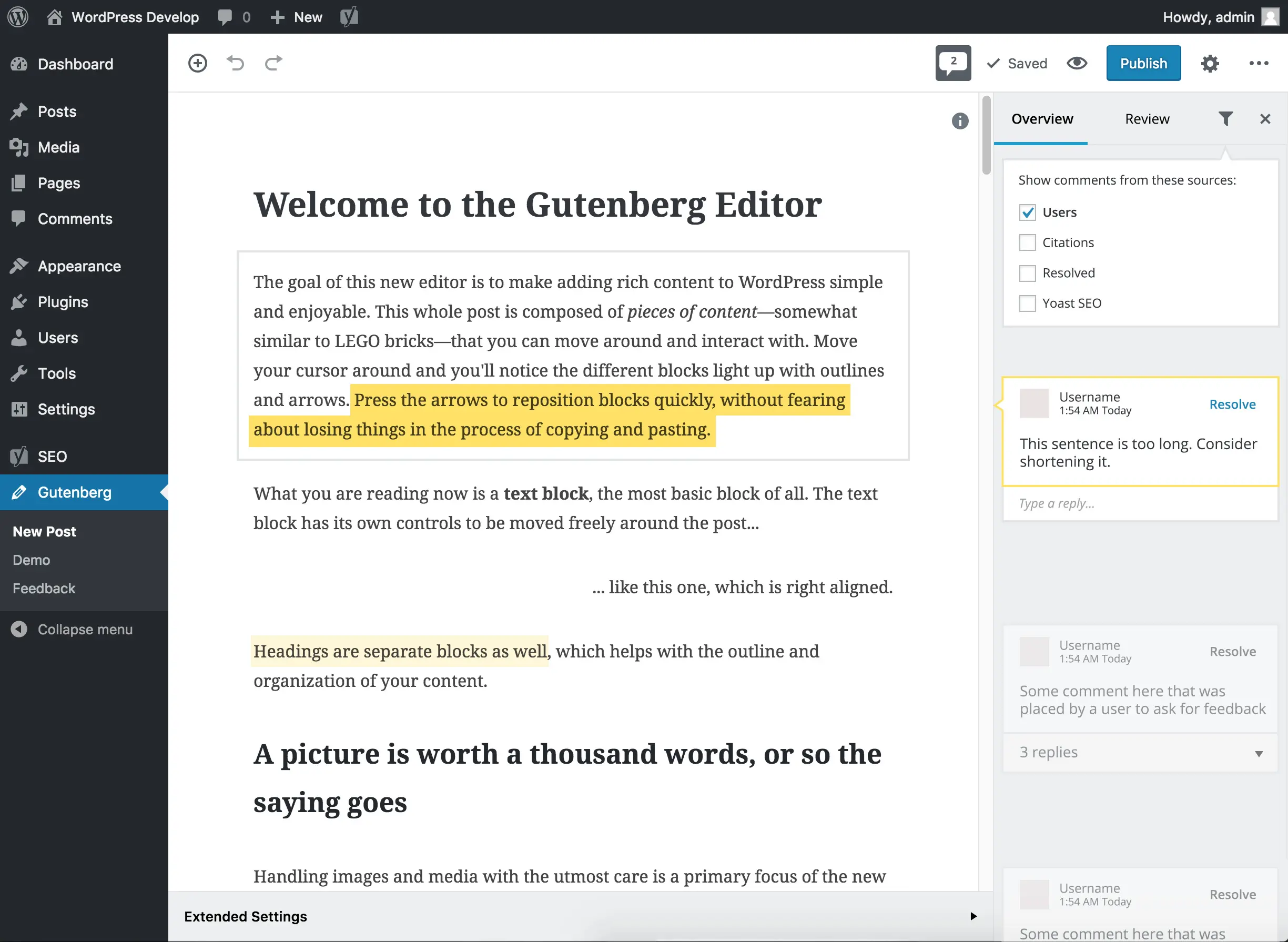The image size is (1288, 942).
Task: Click the Collapse menu arrow icon
Action: [x=19, y=629]
